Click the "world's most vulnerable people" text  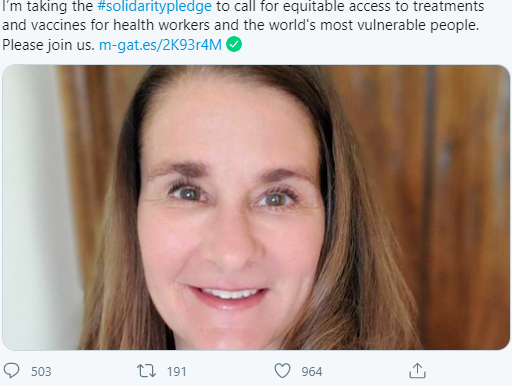pyautogui.click(x=374, y=25)
